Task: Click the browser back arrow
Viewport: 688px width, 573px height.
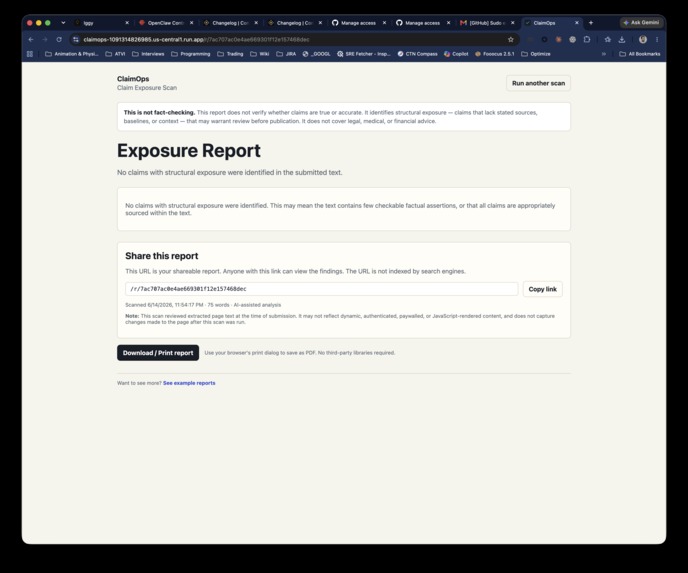Action: tap(31, 39)
